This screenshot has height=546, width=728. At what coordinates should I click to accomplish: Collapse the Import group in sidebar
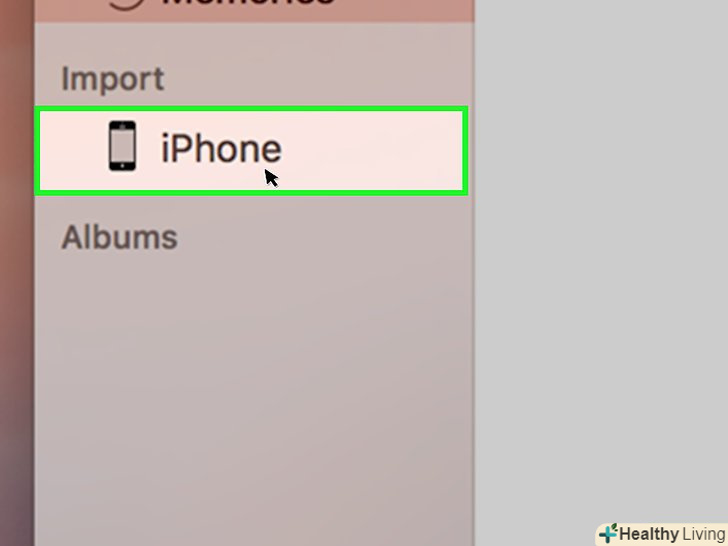(x=113, y=79)
